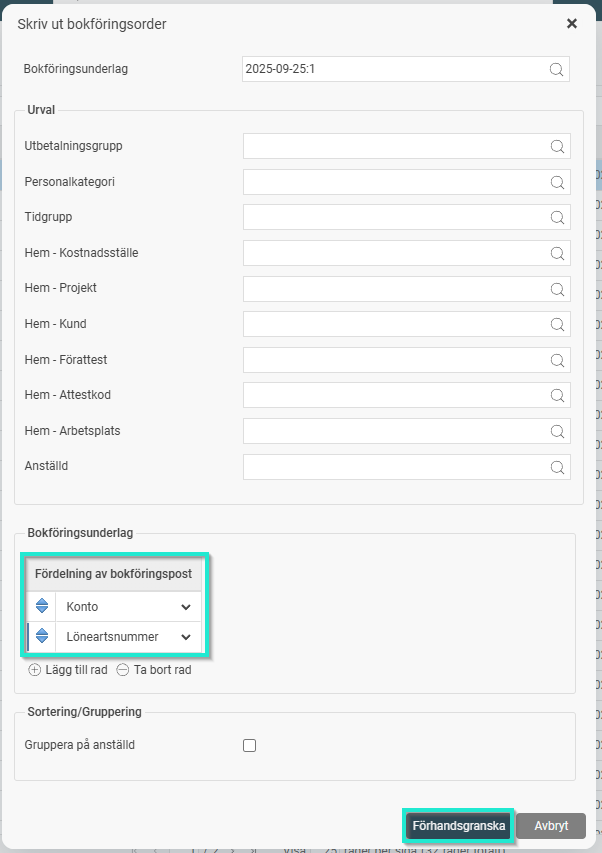Image resolution: width=602 pixels, height=853 pixels.
Task: Toggle Gruppera på anställd checkbox
Action: point(250,745)
